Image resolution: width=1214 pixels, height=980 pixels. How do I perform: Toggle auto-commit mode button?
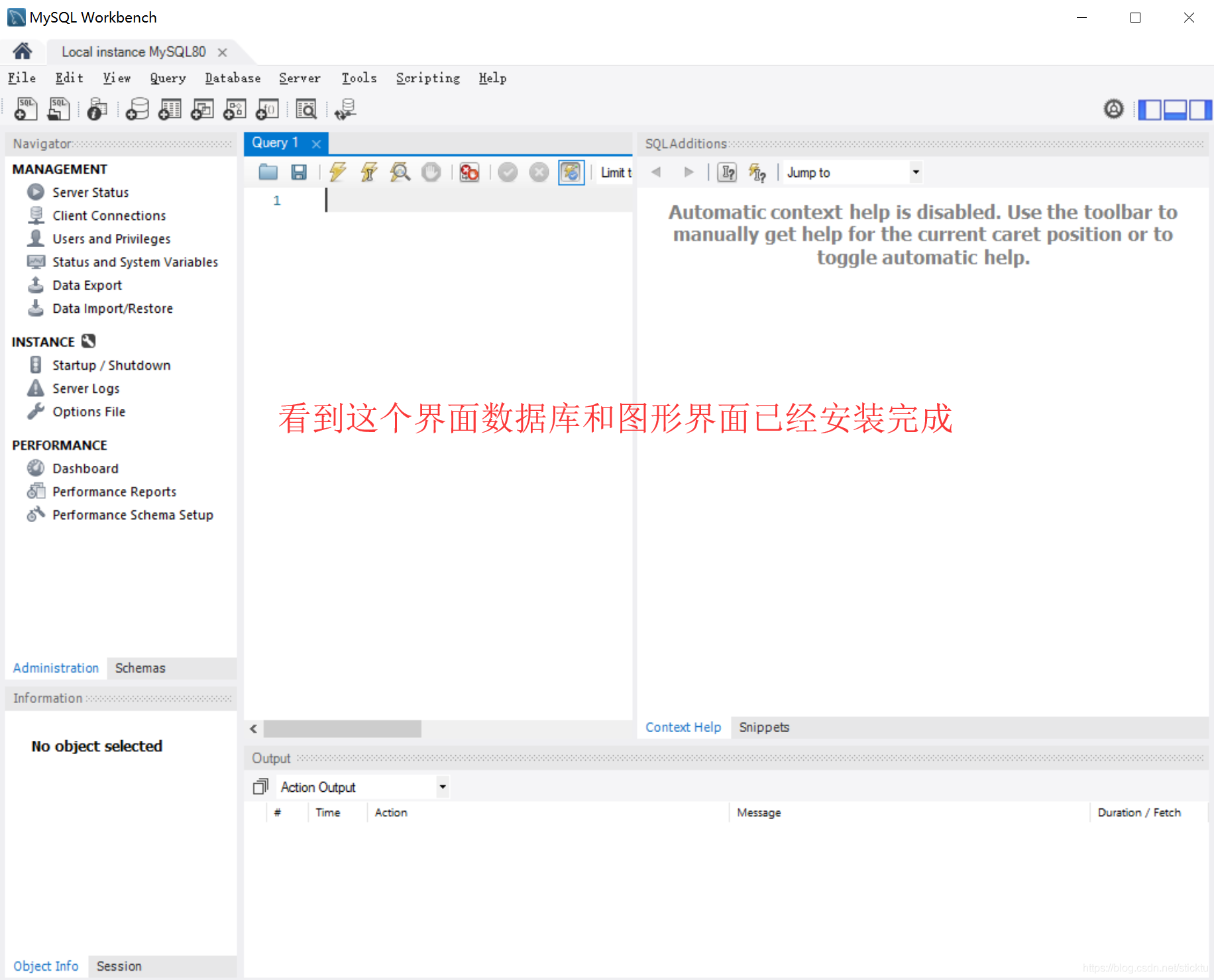(x=571, y=172)
